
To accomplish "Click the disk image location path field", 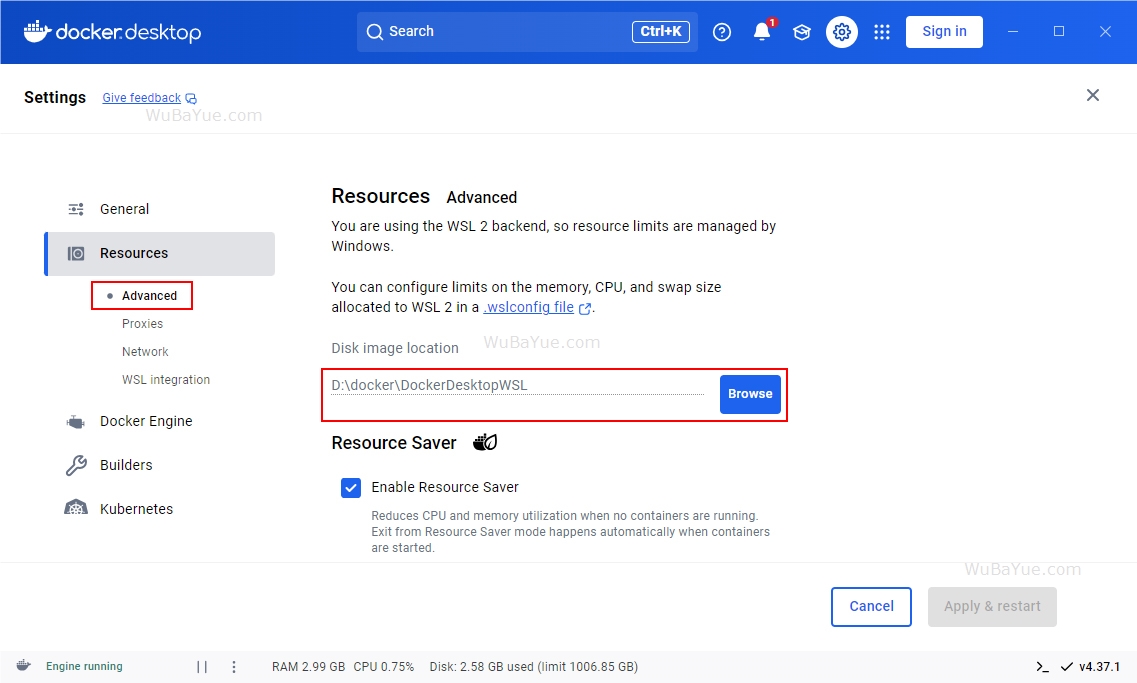I will tap(518, 386).
